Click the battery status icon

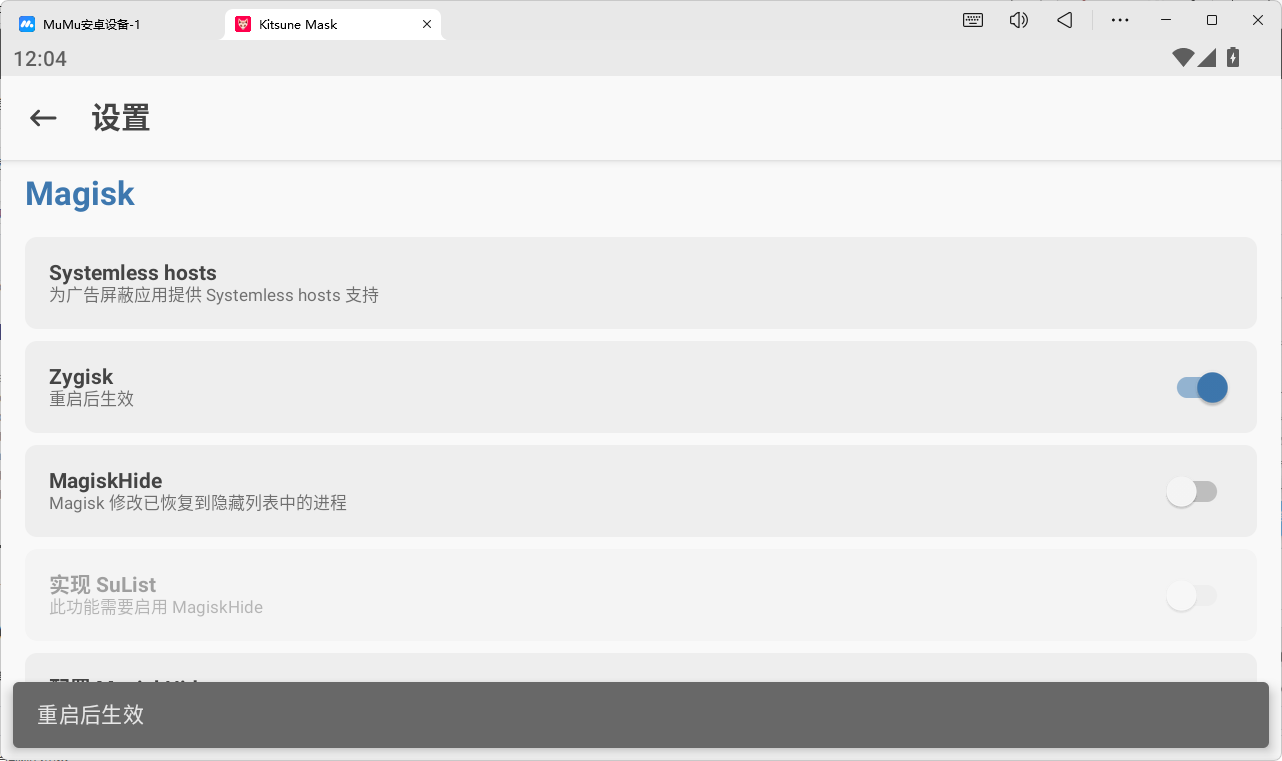(1233, 58)
